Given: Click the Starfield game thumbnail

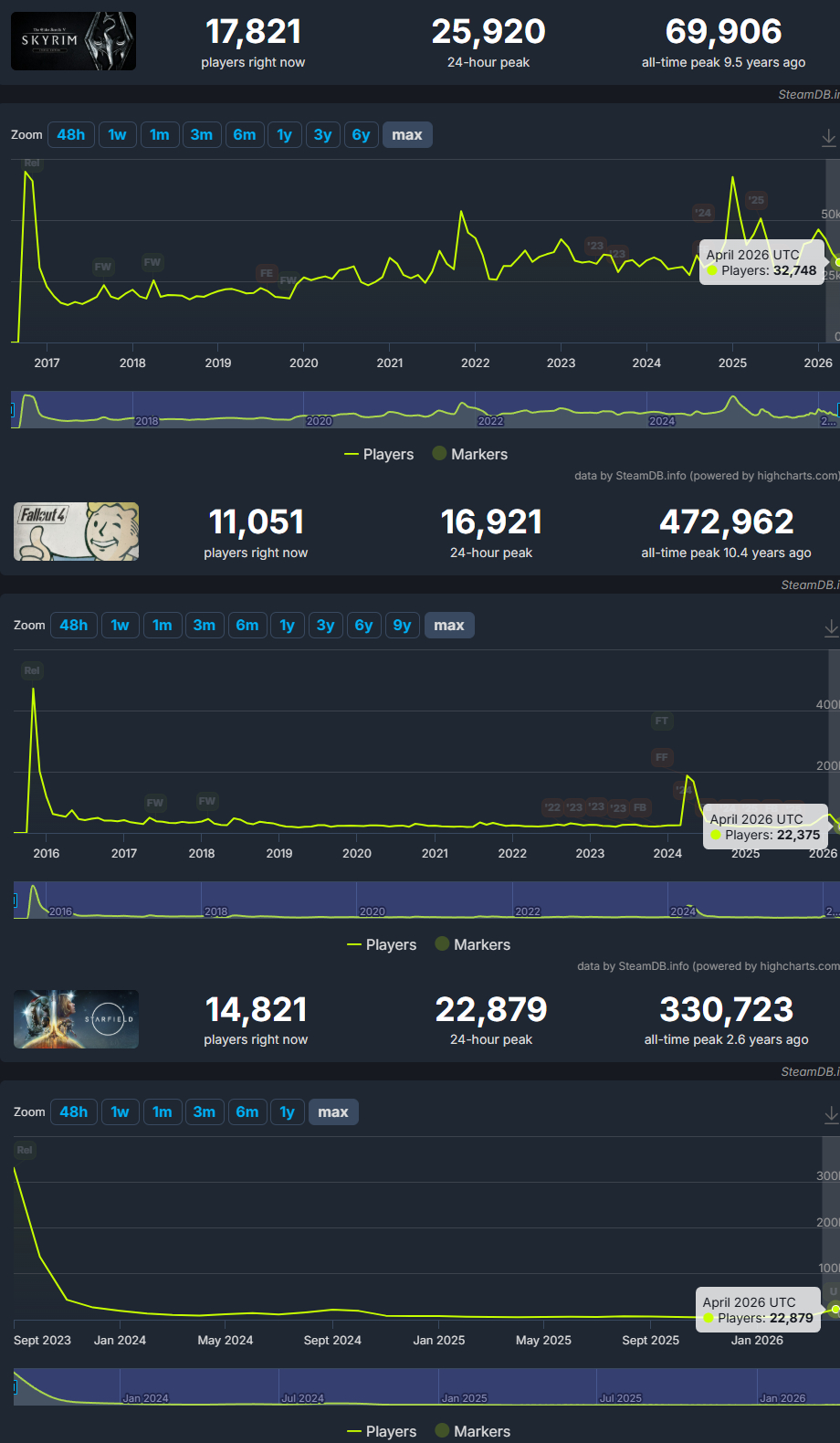Looking at the screenshot, I should click(76, 1018).
